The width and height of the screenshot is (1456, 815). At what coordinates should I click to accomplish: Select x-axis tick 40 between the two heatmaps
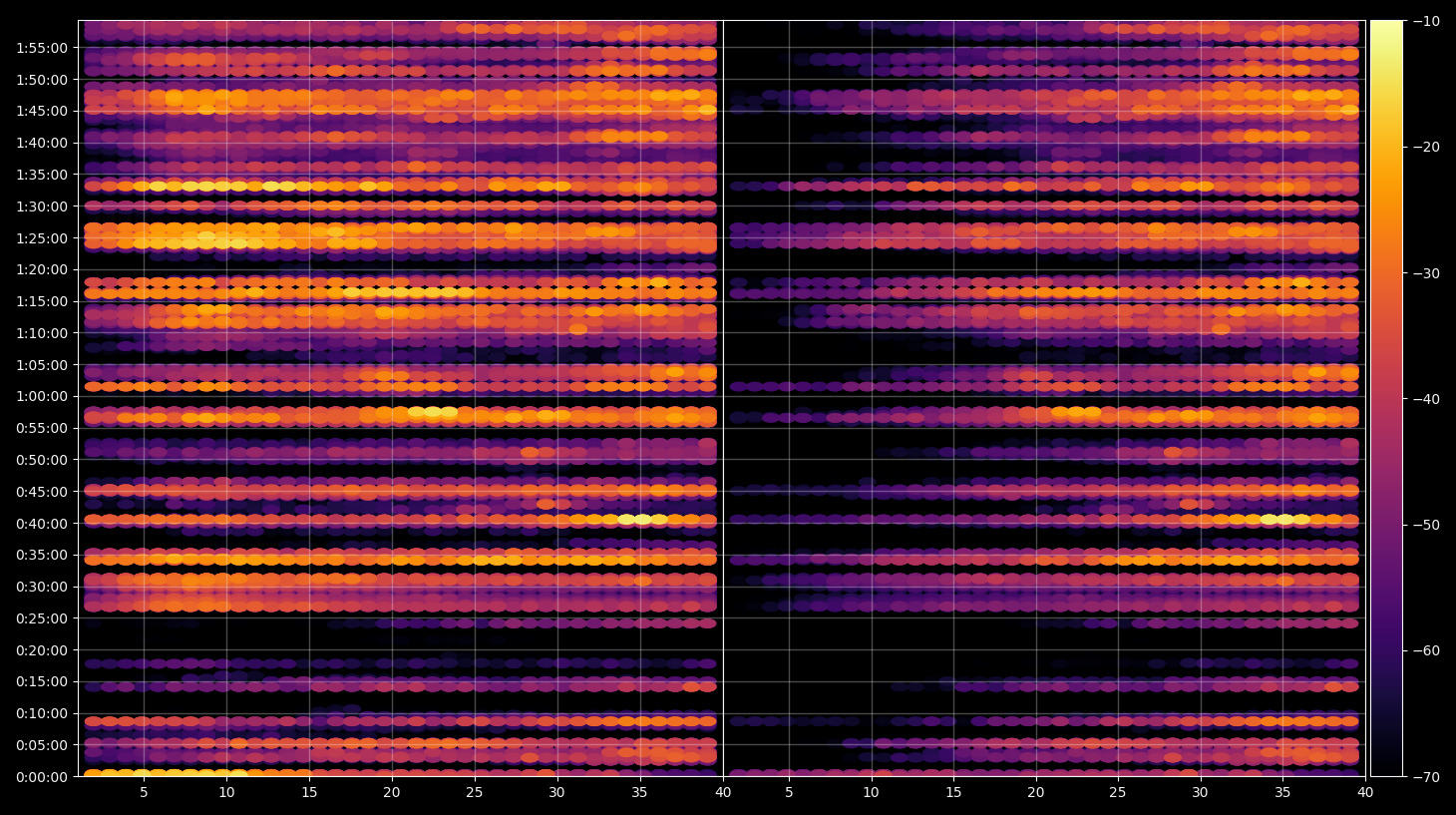723,793
